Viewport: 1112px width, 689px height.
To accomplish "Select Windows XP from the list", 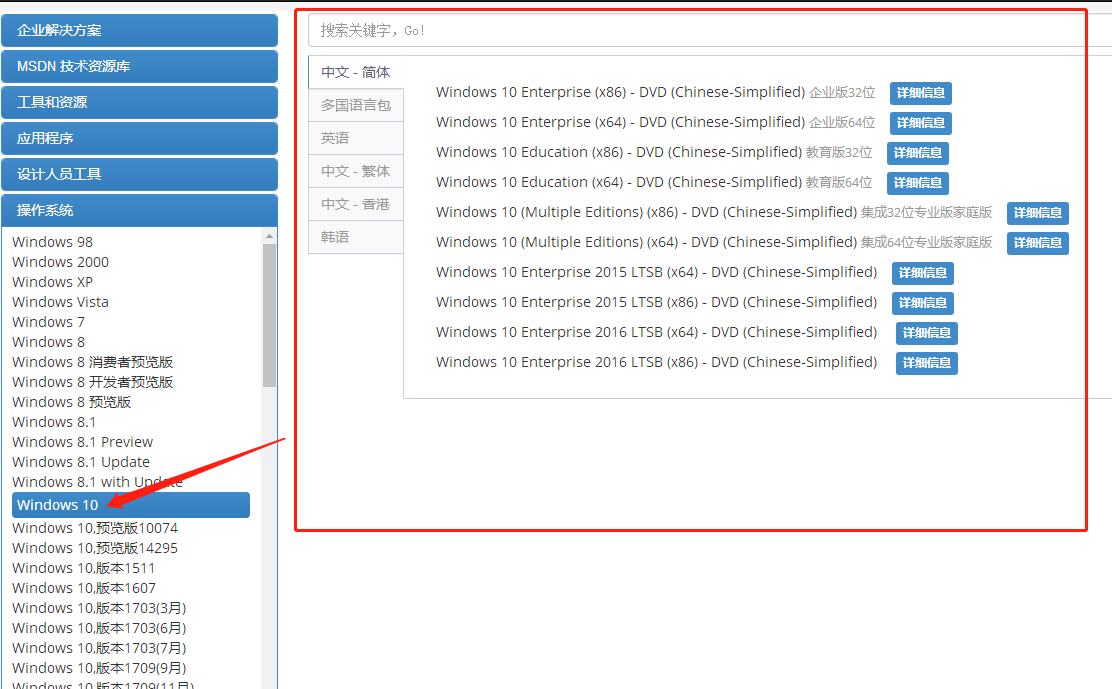I will pyautogui.click(x=52, y=281).
